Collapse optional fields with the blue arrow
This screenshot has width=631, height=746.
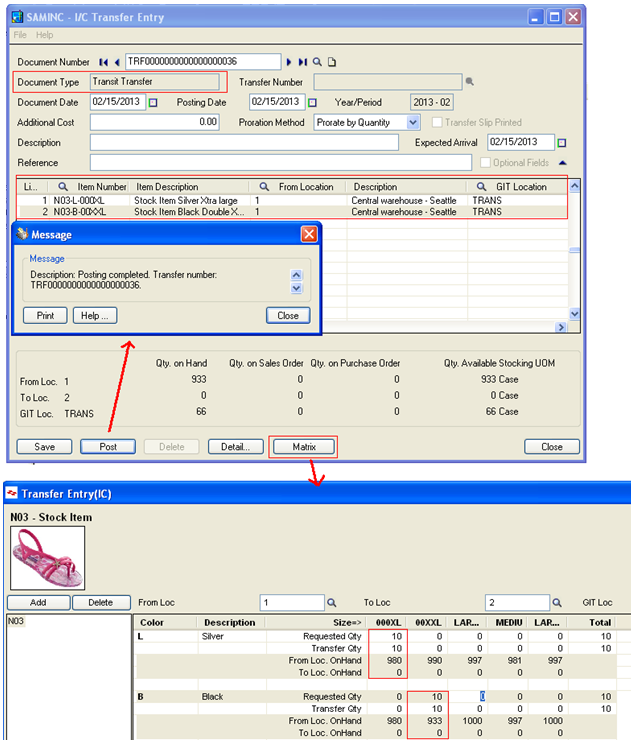(x=562, y=163)
